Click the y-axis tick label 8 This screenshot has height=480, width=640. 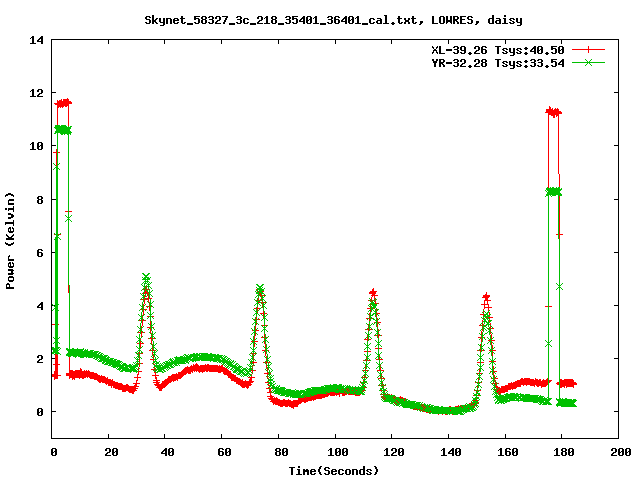(40, 200)
